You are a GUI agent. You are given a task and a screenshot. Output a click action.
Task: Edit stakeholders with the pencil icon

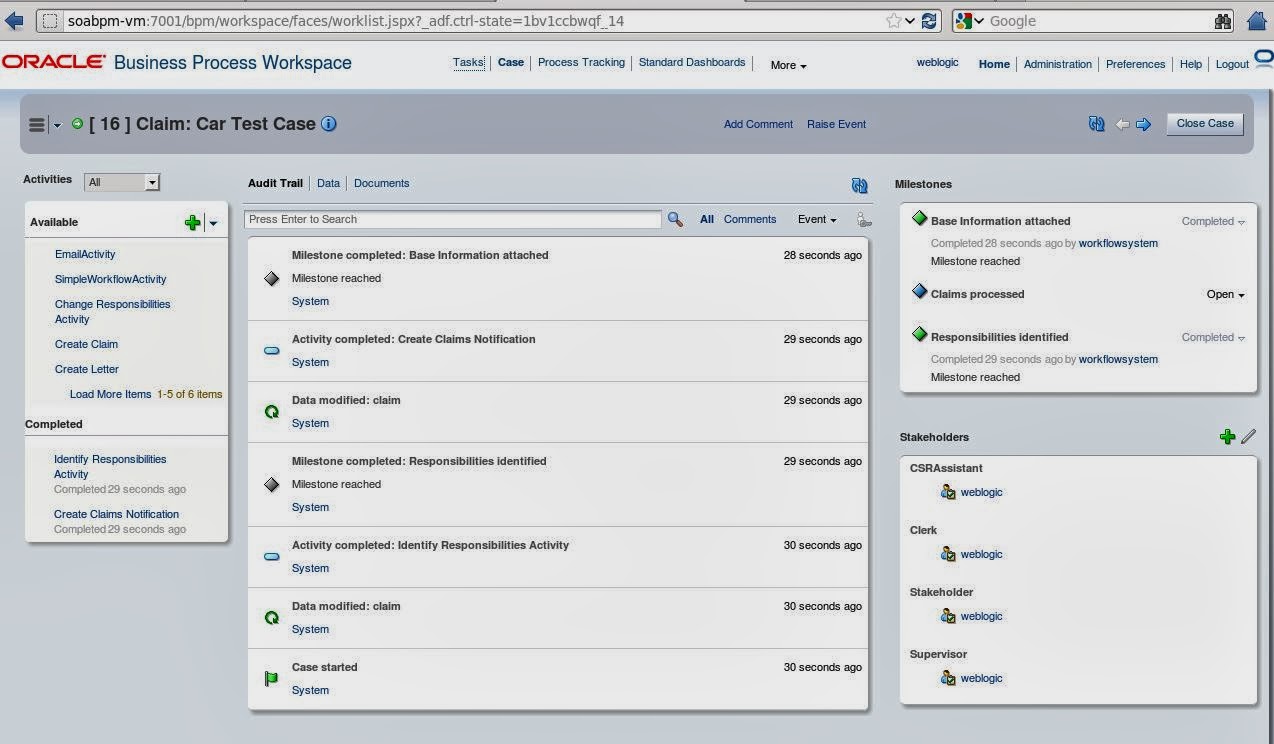(1247, 437)
